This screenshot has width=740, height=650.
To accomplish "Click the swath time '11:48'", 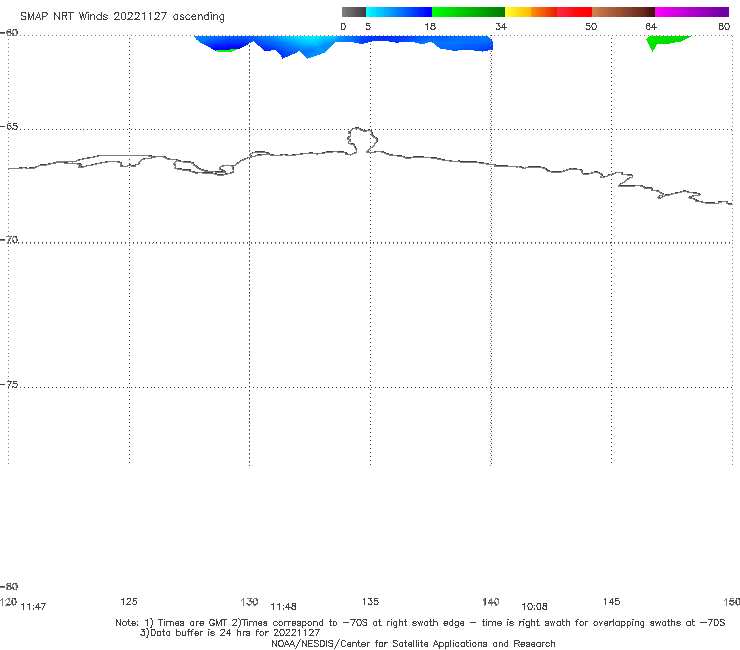I will point(283,607).
